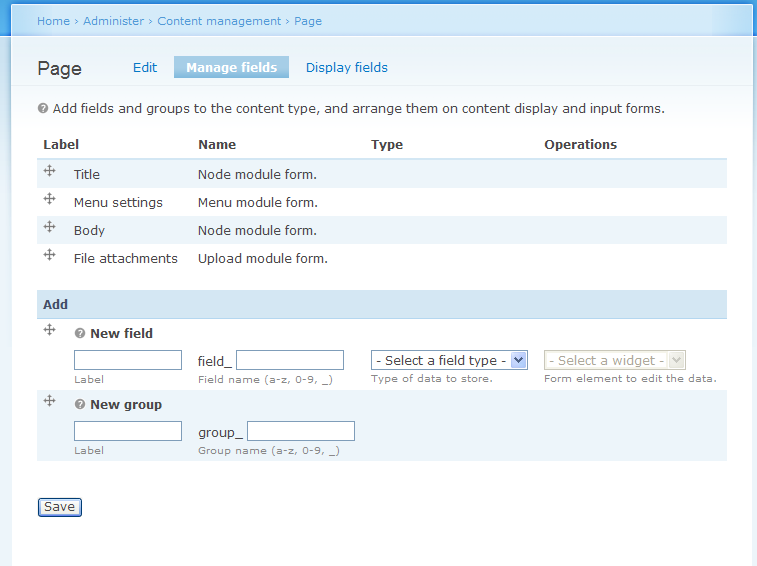757x566 pixels.
Task: Click the drag handle beside Title row
Action: pos(49,170)
